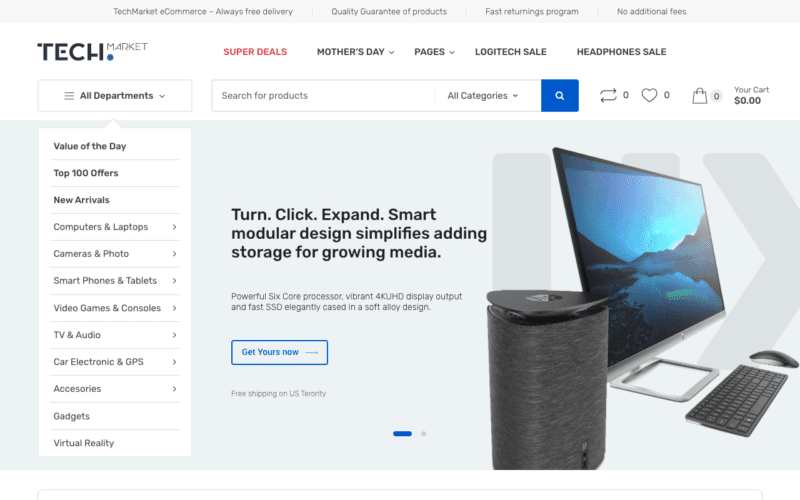Click the Get Yours now button
The image size is (800, 500).
point(280,353)
